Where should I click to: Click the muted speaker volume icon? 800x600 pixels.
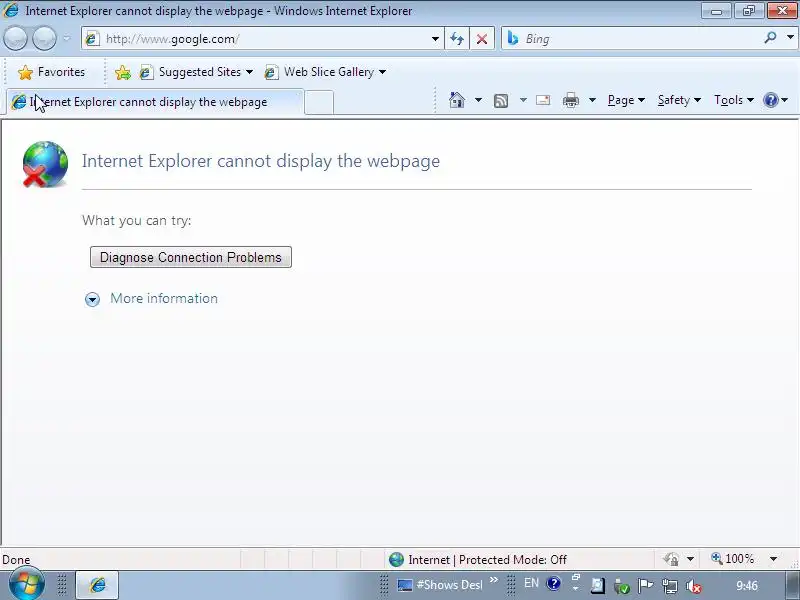tap(694, 586)
